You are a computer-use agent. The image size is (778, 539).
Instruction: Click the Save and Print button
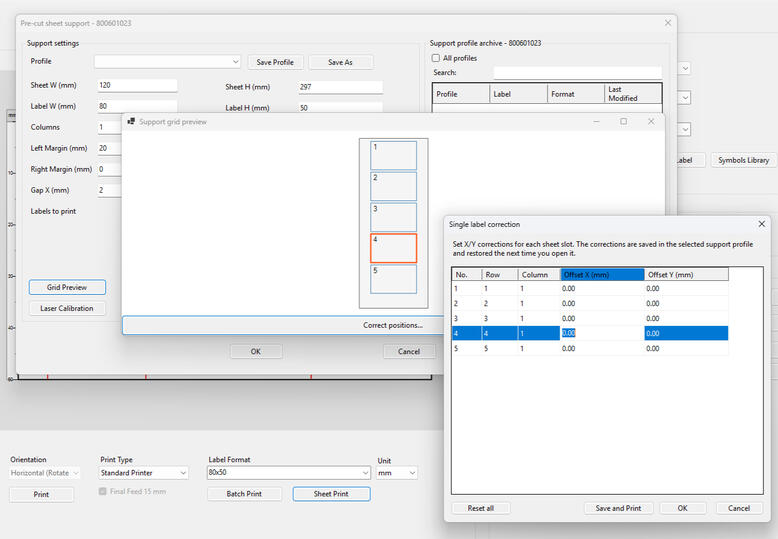coord(618,508)
